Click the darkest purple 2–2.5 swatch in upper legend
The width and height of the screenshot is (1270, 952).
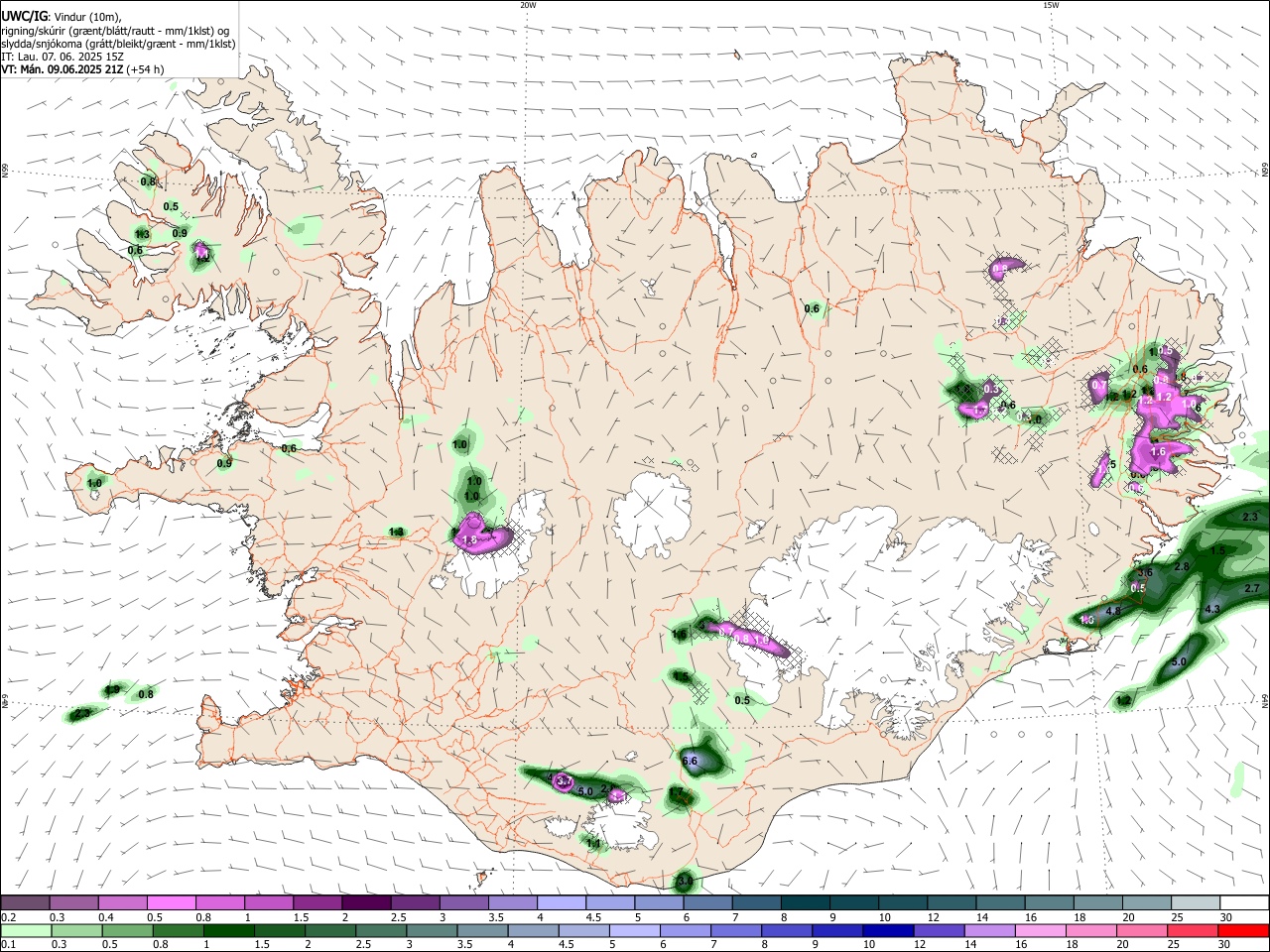(366, 903)
